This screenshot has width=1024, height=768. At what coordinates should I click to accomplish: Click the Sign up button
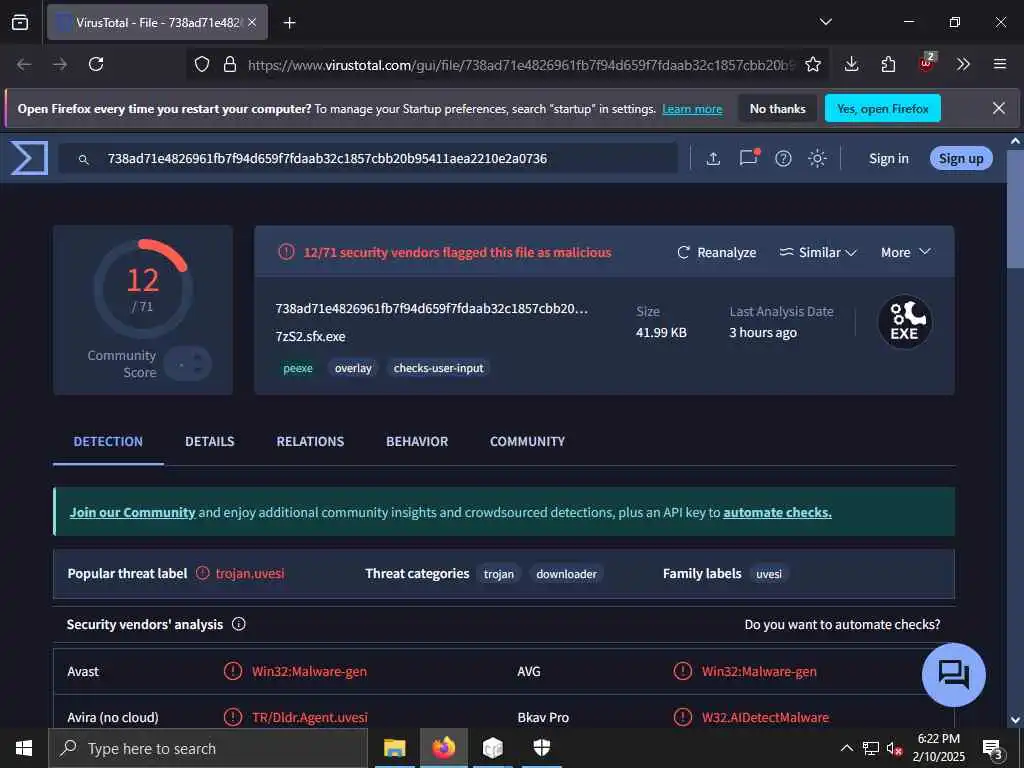961,159
